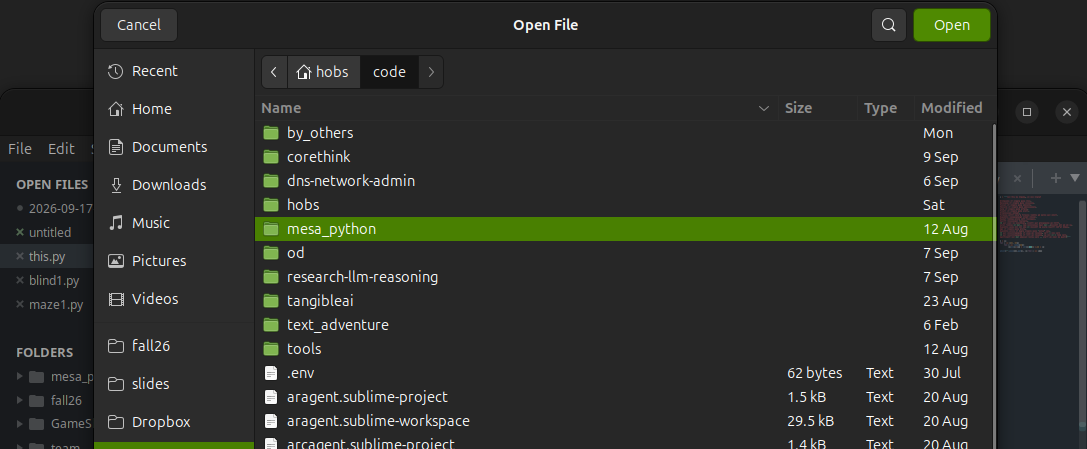Sort files by the Type column header
This screenshot has width=1087, height=449.
click(885, 108)
